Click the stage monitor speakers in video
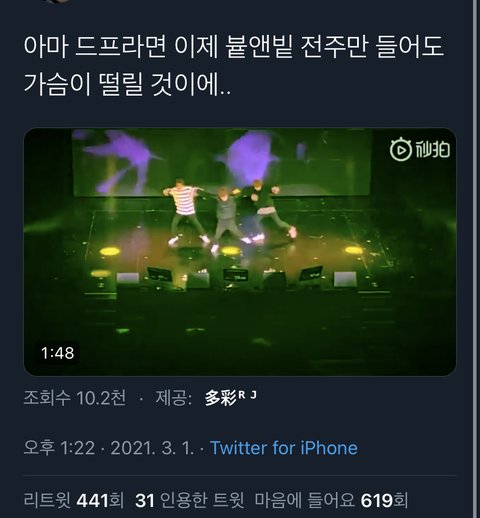 tap(237, 277)
